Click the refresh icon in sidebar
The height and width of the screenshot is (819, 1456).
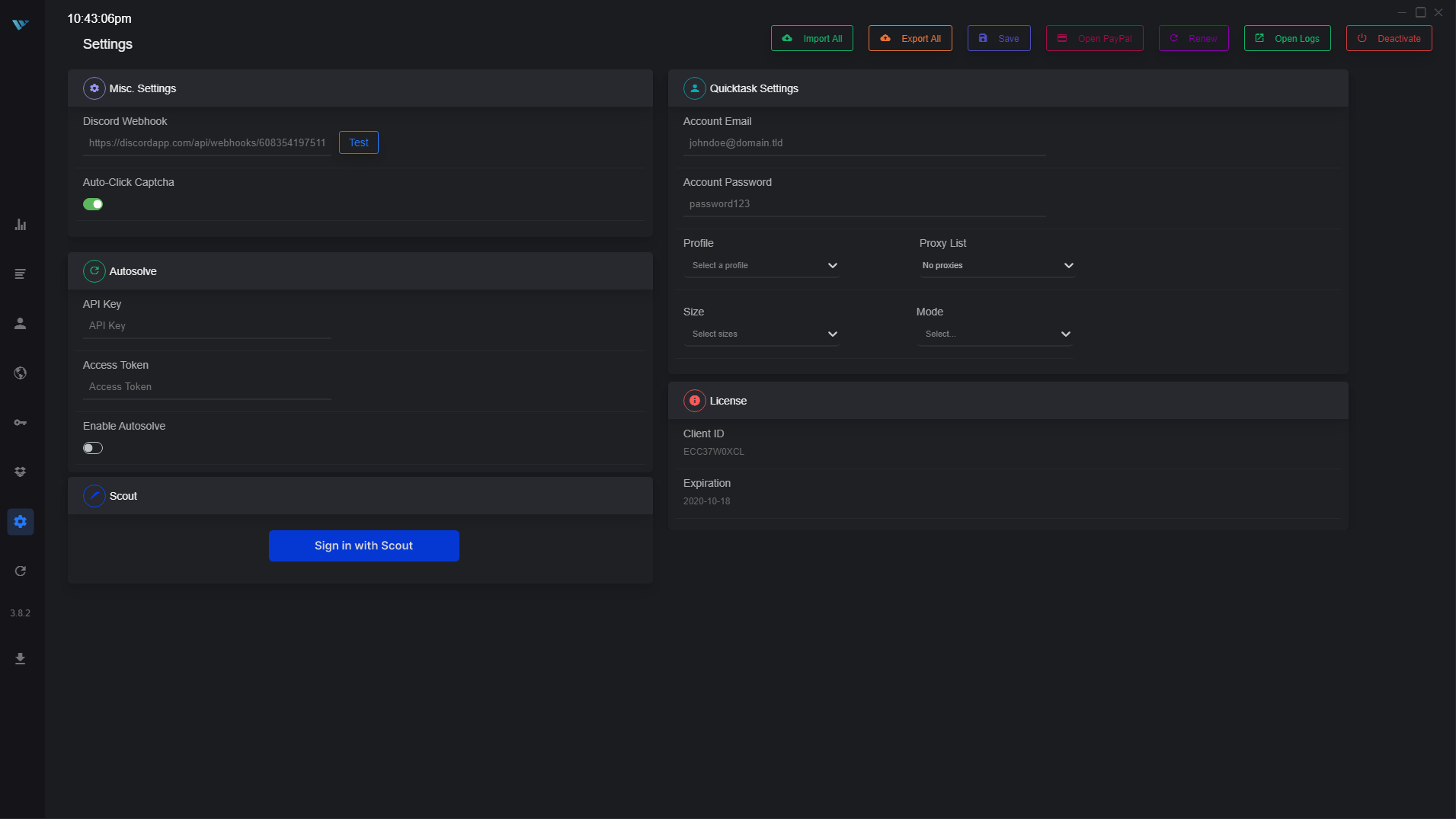21,571
